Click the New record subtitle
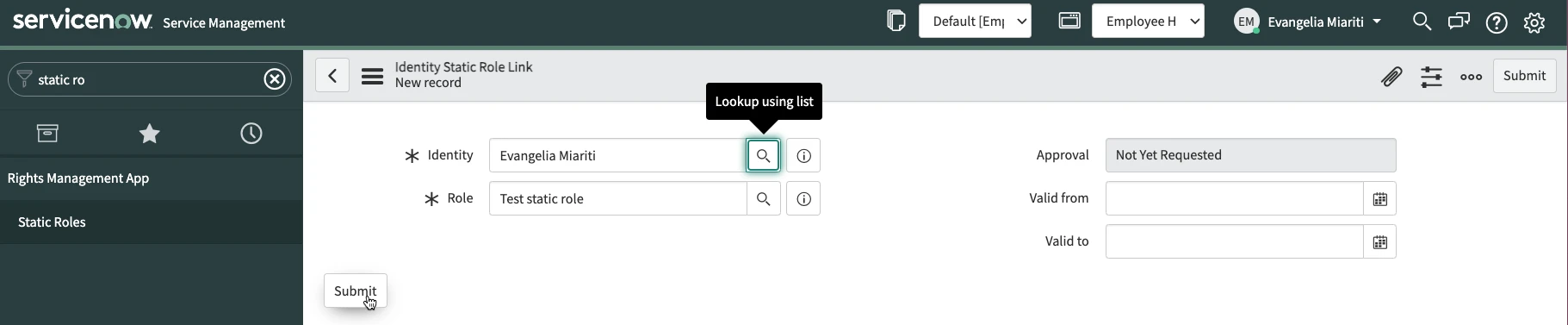 tap(428, 83)
